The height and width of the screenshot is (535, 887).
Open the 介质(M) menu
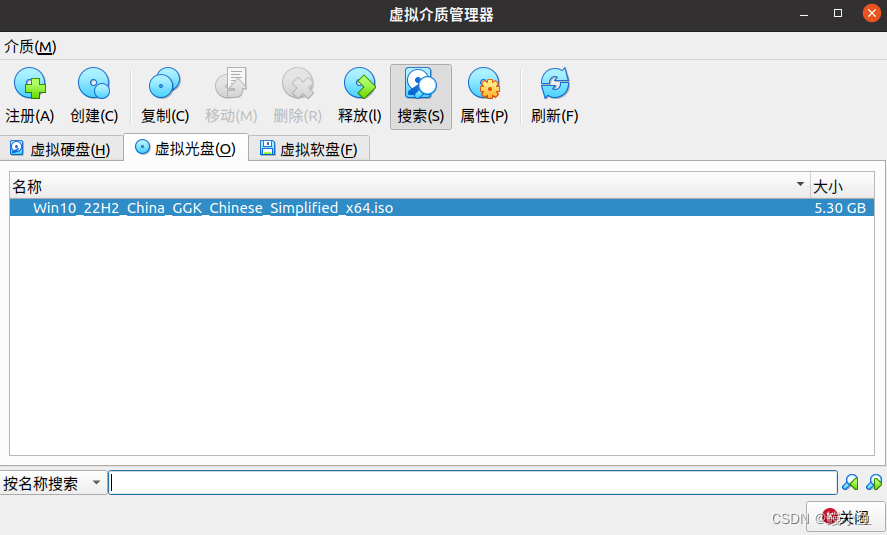[x=31, y=46]
